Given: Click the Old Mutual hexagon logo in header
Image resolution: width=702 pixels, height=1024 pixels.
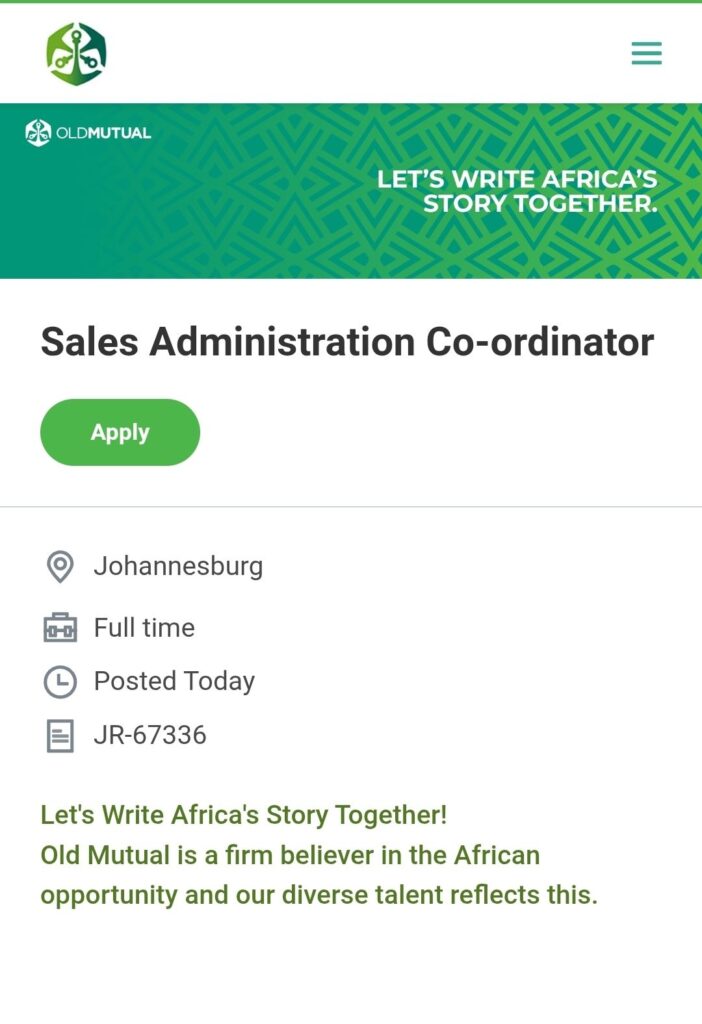Looking at the screenshot, I should (x=76, y=54).
